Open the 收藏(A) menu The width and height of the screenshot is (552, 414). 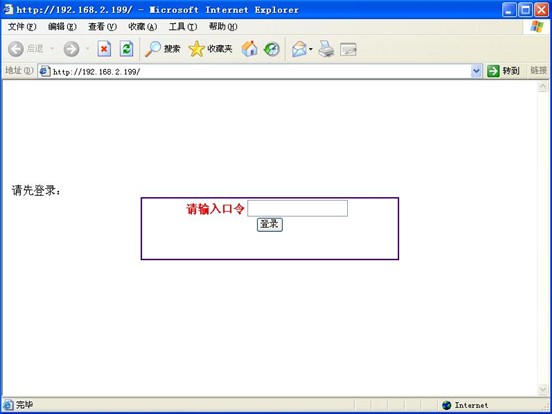pyautogui.click(x=143, y=27)
